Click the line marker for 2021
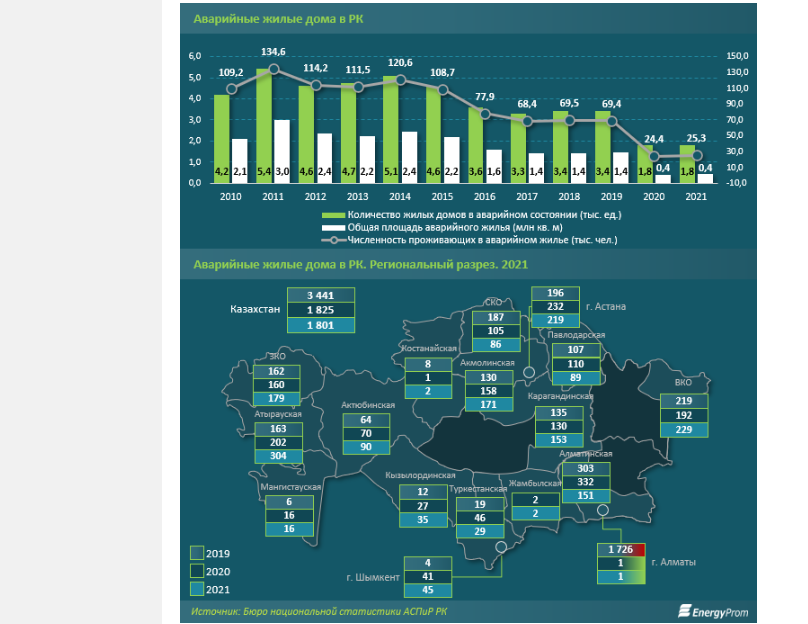This screenshot has height=624, width=808. pos(697,155)
